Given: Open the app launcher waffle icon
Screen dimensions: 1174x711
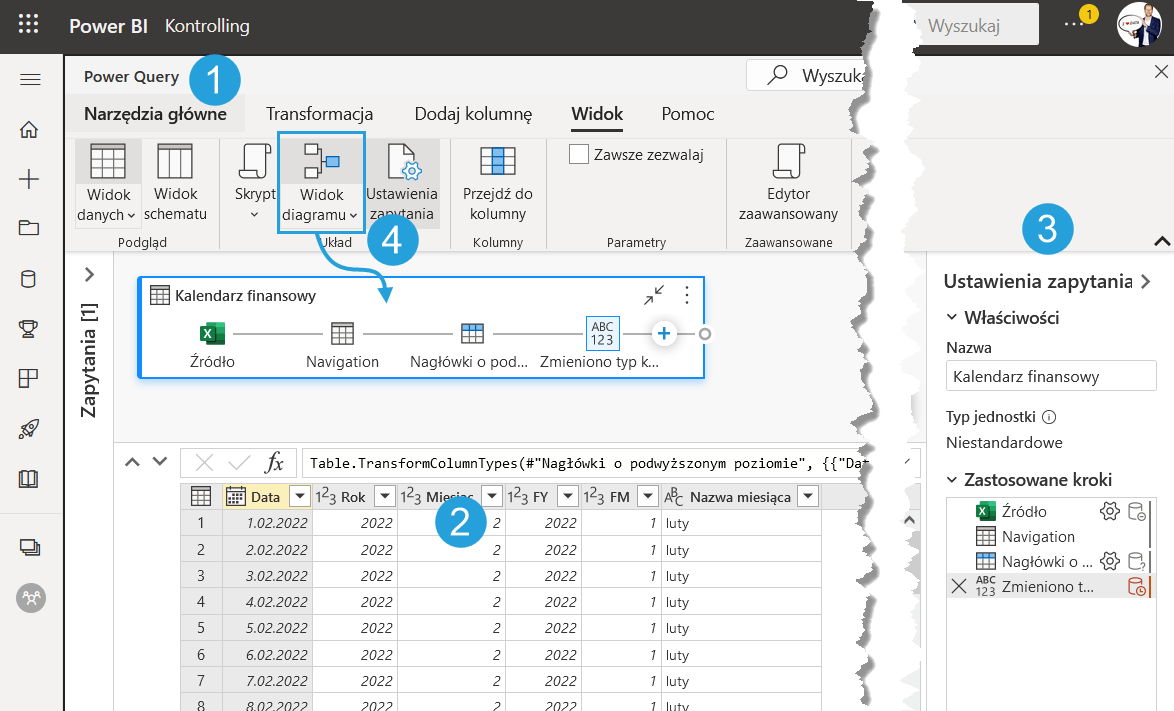Looking at the screenshot, I should 29,26.
